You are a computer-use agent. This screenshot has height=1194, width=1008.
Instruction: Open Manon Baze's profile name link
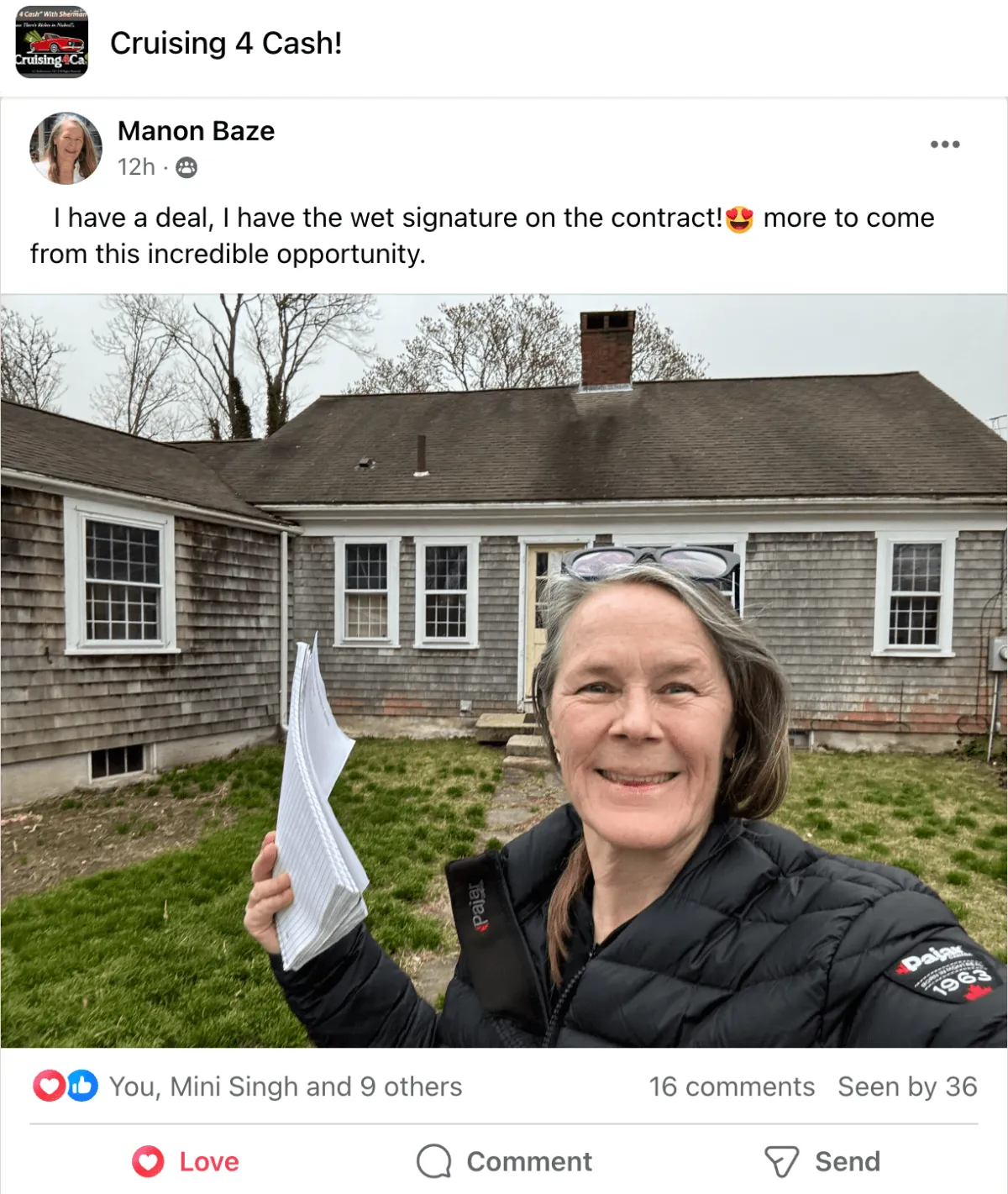point(196,131)
